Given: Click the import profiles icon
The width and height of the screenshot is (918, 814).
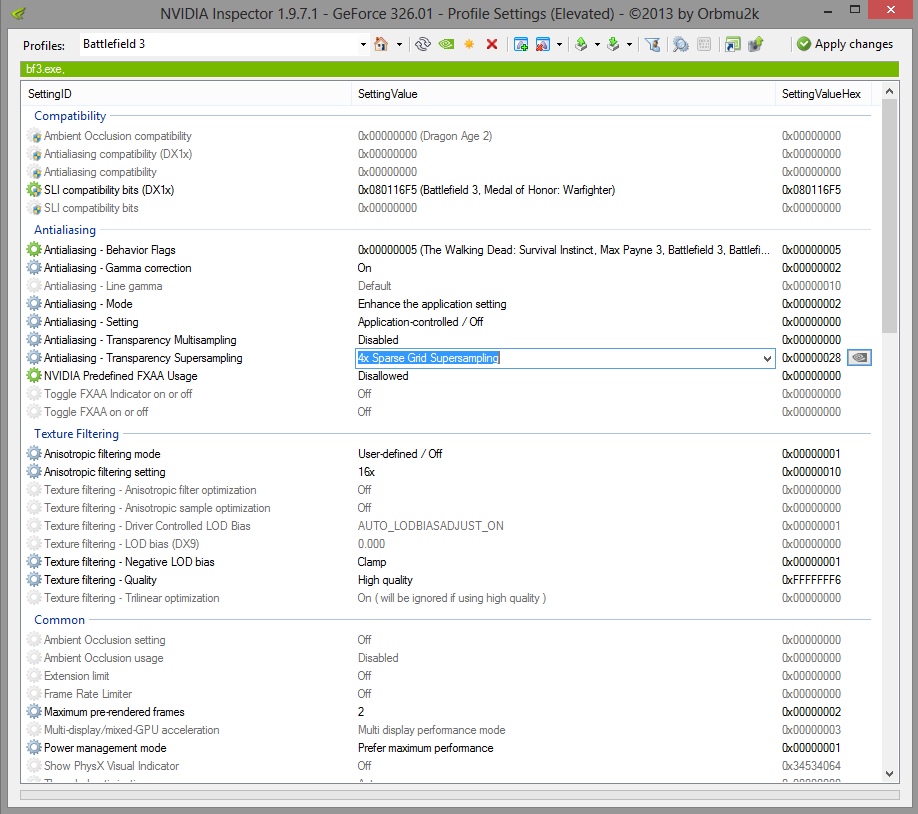Looking at the screenshot, I should (613, 44).
